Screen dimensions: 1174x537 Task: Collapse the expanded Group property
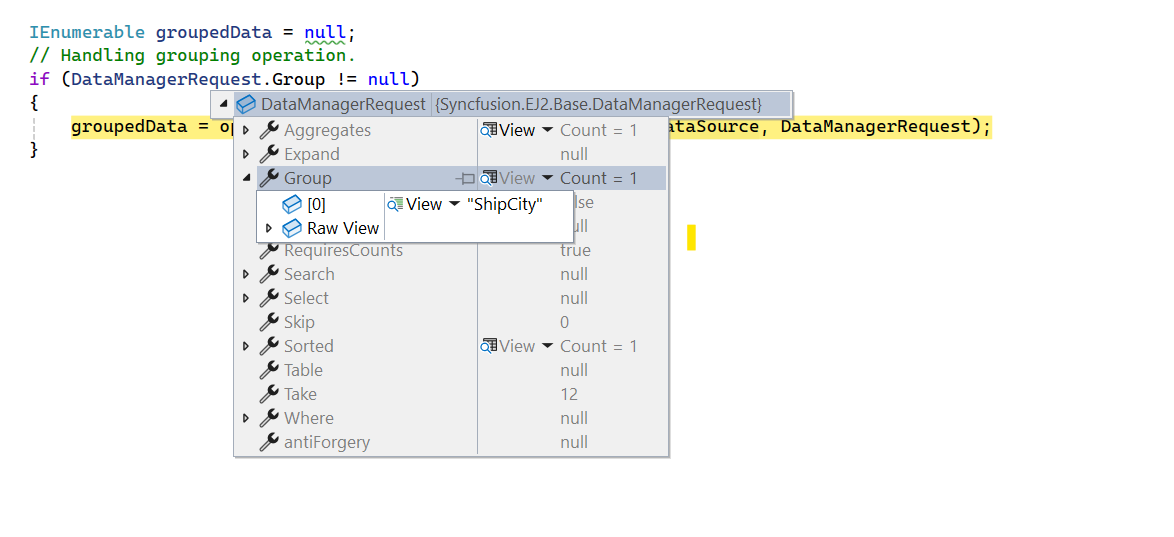(x=246, y=178)
